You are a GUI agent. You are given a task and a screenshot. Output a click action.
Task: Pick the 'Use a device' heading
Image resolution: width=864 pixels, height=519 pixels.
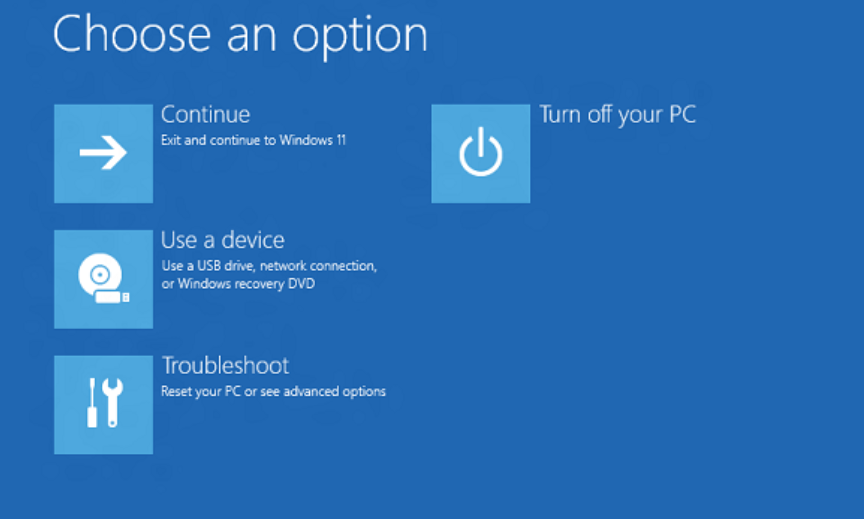point(222,240)
